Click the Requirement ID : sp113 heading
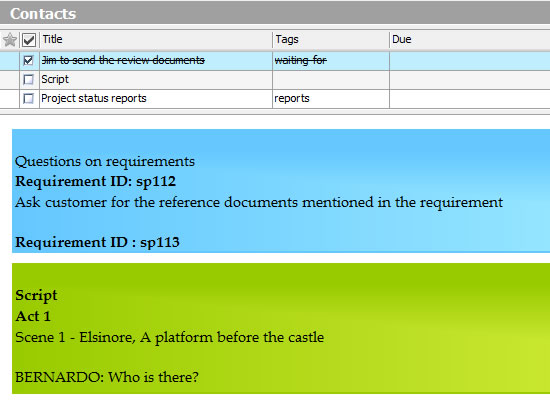The image size is (550, 416). (x=97, y=242)
